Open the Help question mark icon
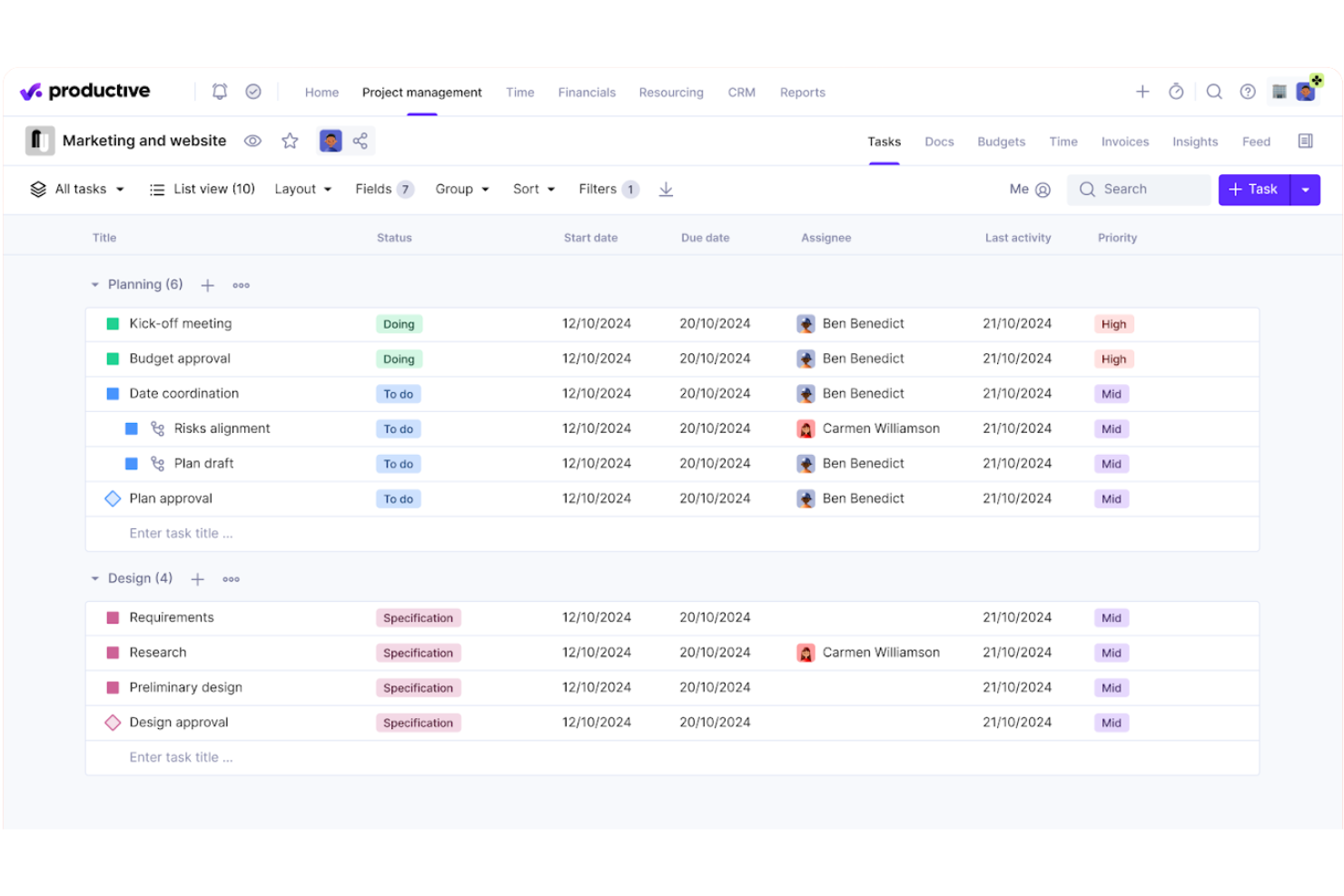Viewport: 1344px width, 896px height. coord(1248,92)
